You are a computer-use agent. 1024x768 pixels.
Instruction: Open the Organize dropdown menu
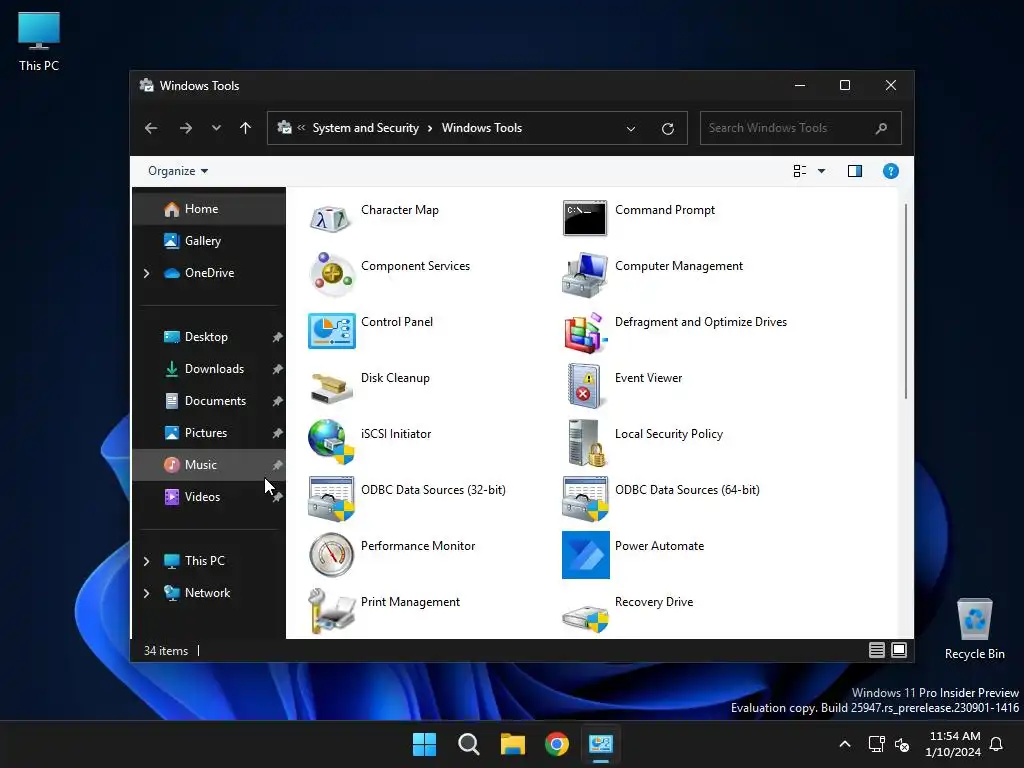coord(178,171)
